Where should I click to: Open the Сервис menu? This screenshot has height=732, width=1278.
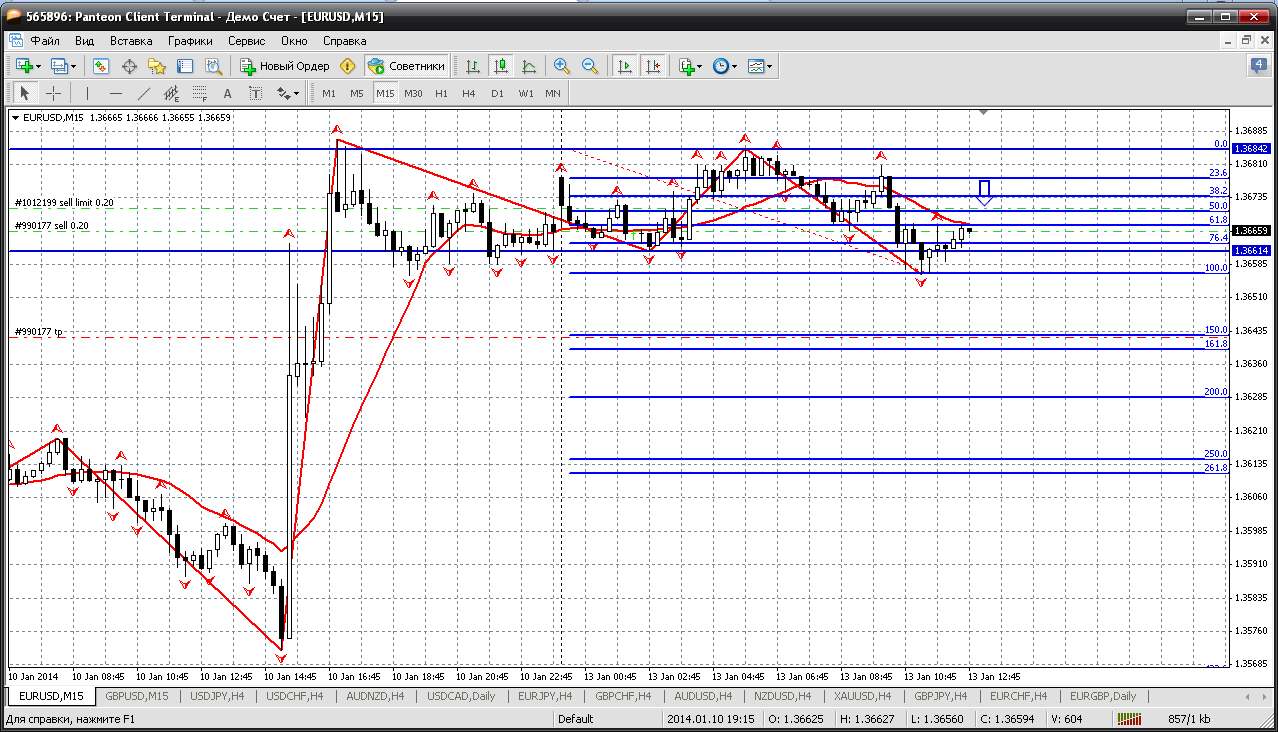coord(246,41)
